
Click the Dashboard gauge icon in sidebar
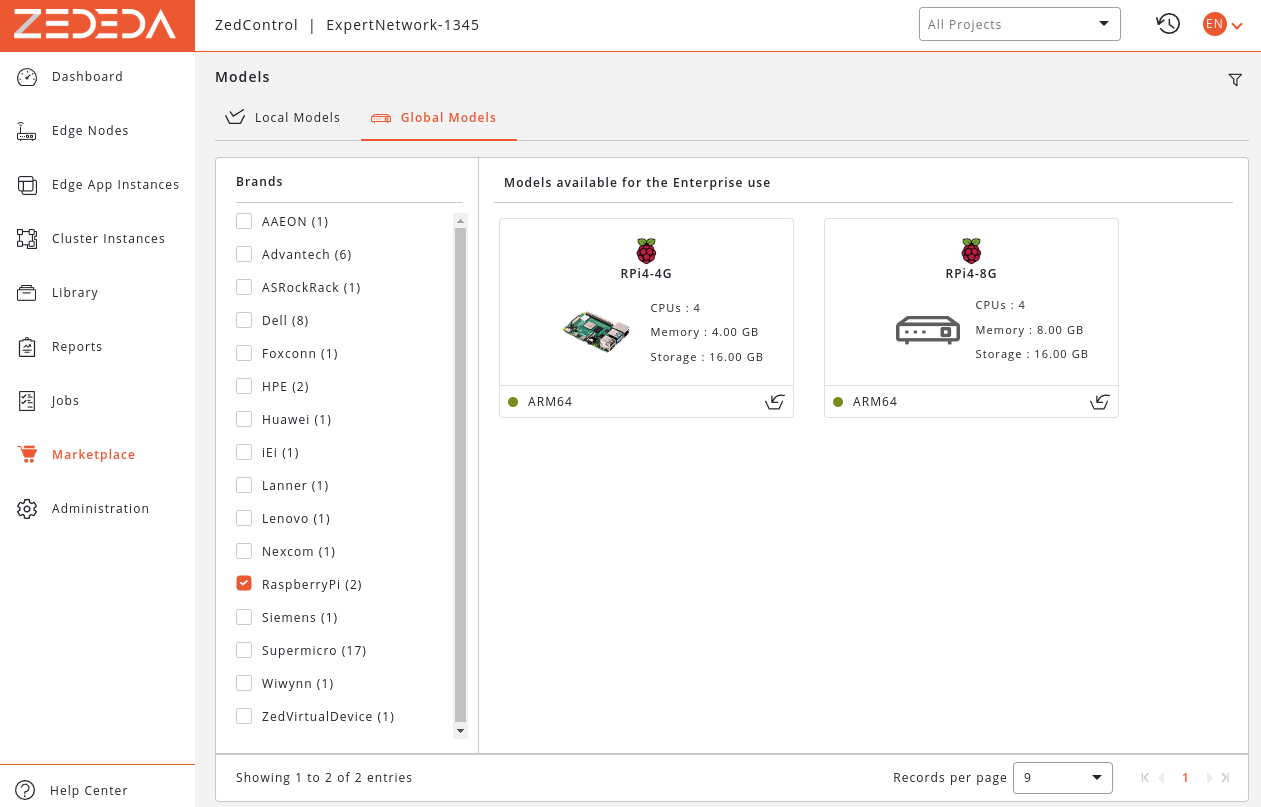27,77
